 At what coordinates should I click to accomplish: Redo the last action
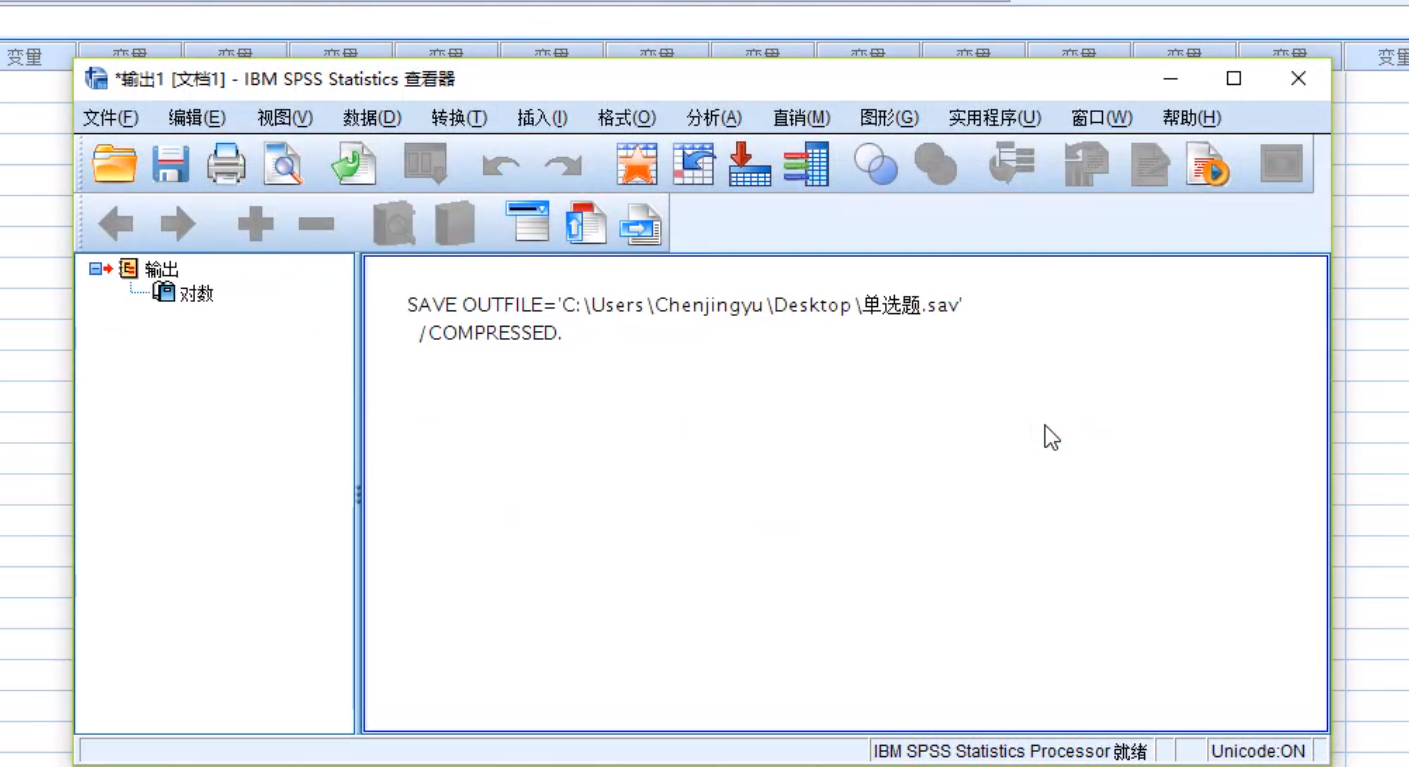click(x=563, y=165)
